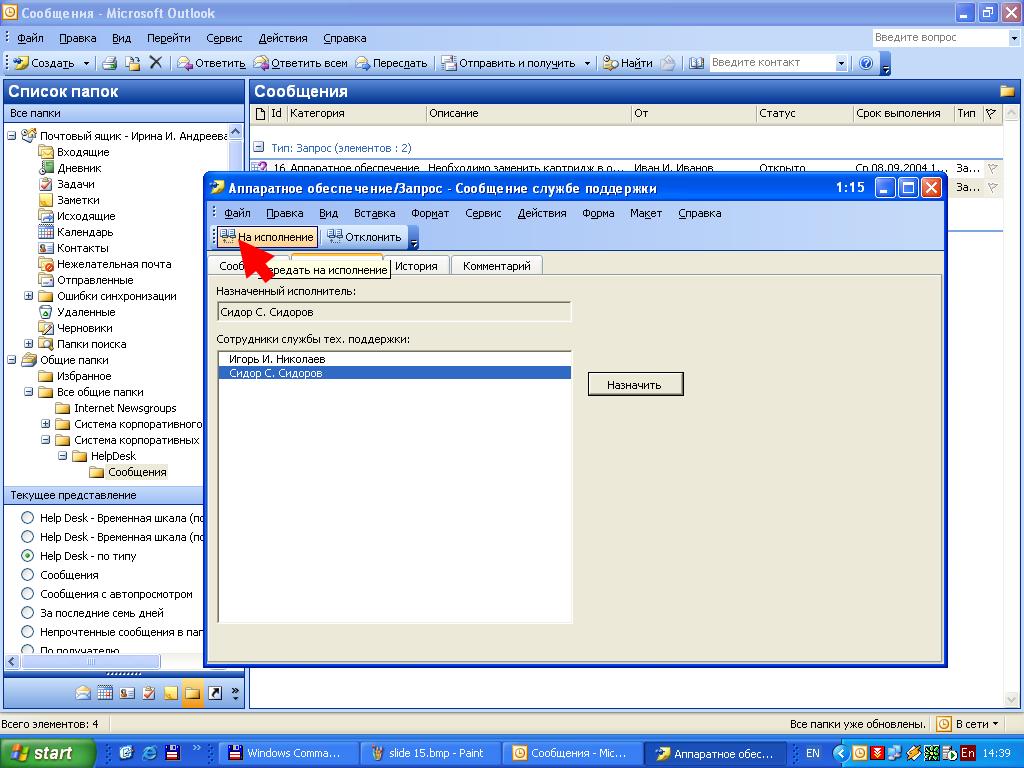Click the Notes icon in navigation bar
The height and width of the screenshot is (768, 1024).
coord(170,693)
